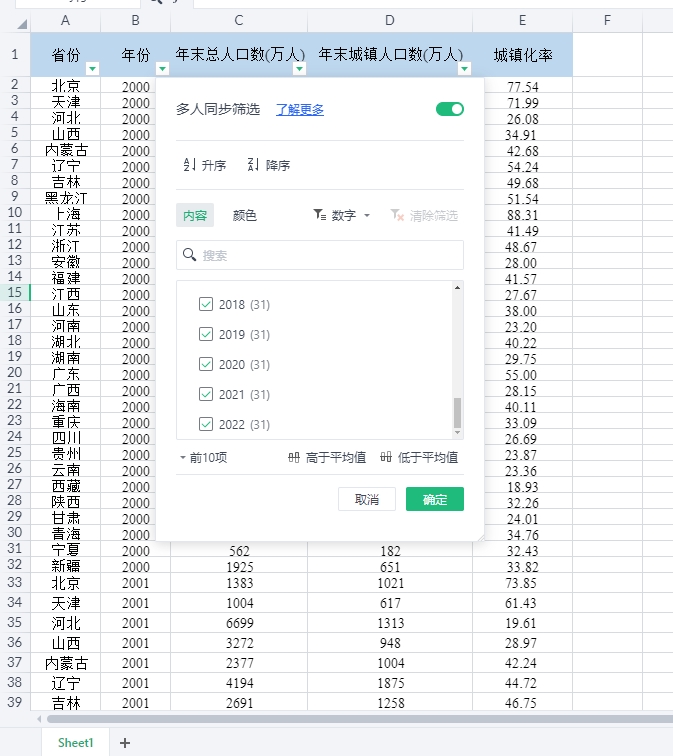The width and height of the screenshot is (673, 756).
Task: Click cell with 北京 in row 2
Action: [66, 85]
